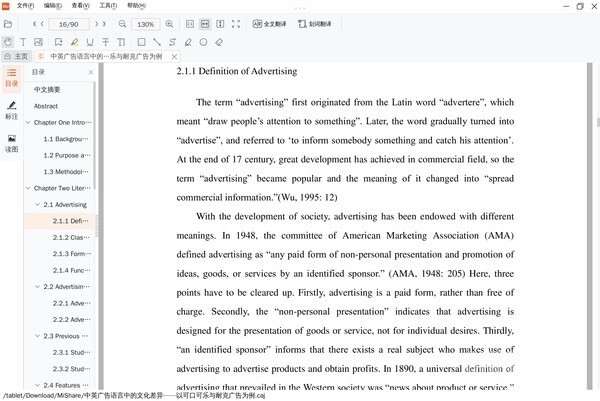Image resolution: width=600 pixels, height=401 pixels.
Task: Click the open file folder icon
Action: tap(9, 23)
